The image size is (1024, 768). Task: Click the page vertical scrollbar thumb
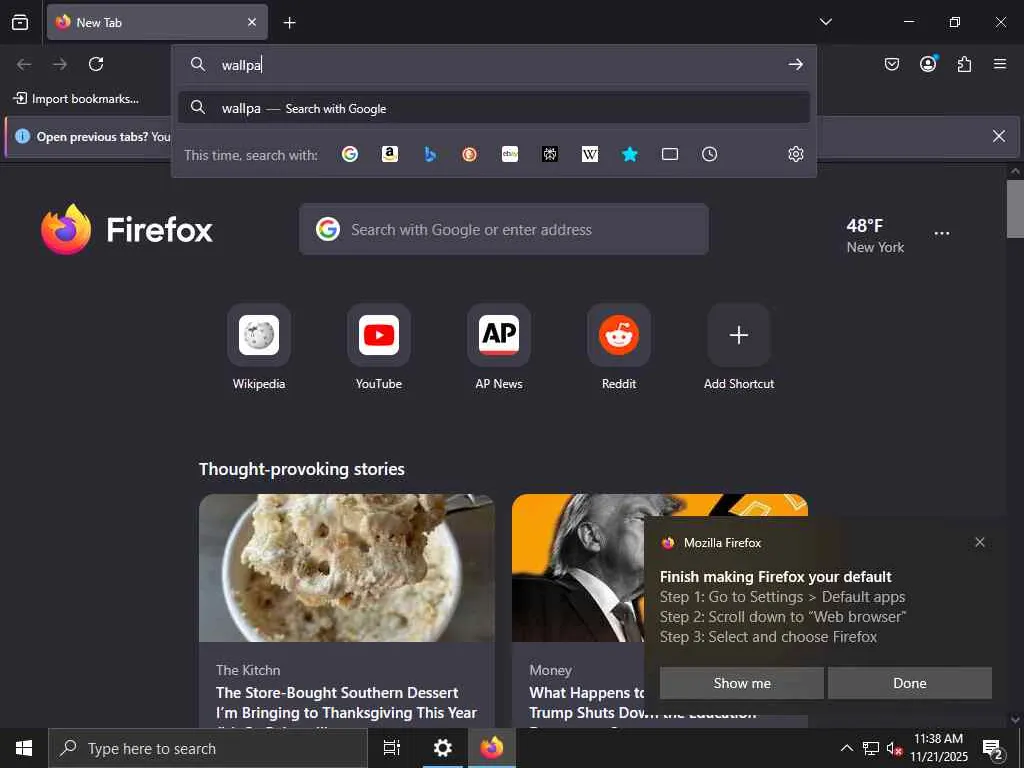point(1015,209)
